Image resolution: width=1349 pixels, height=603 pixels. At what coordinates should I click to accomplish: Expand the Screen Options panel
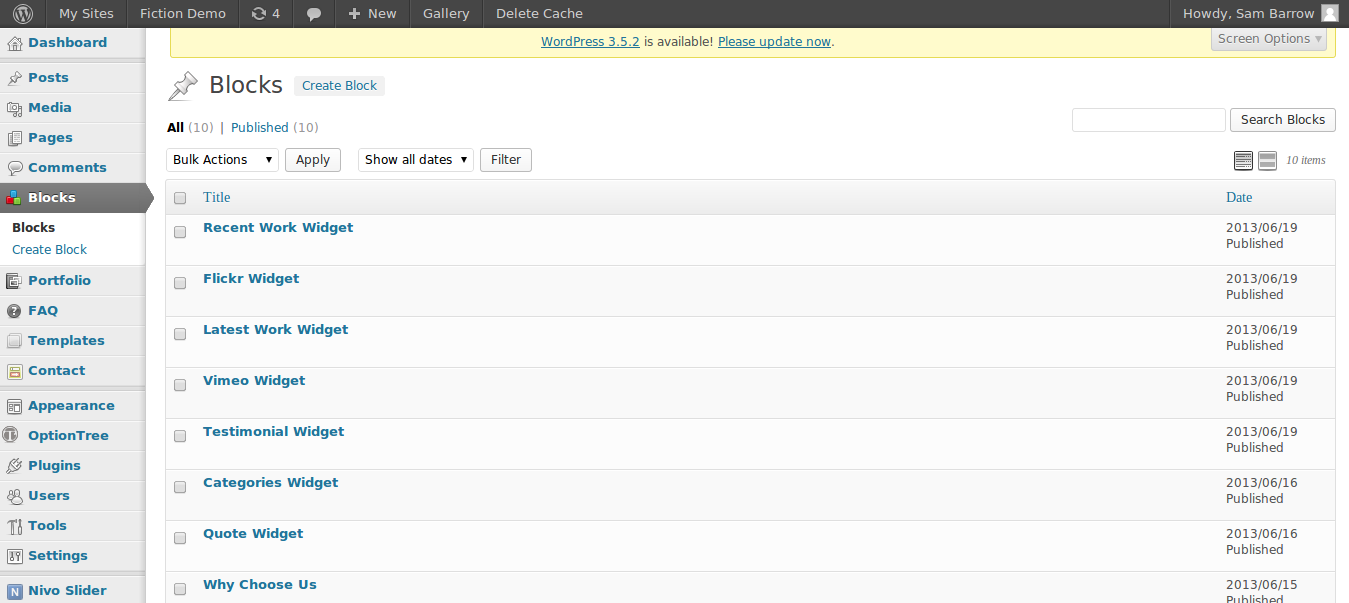pos(1269,39)
